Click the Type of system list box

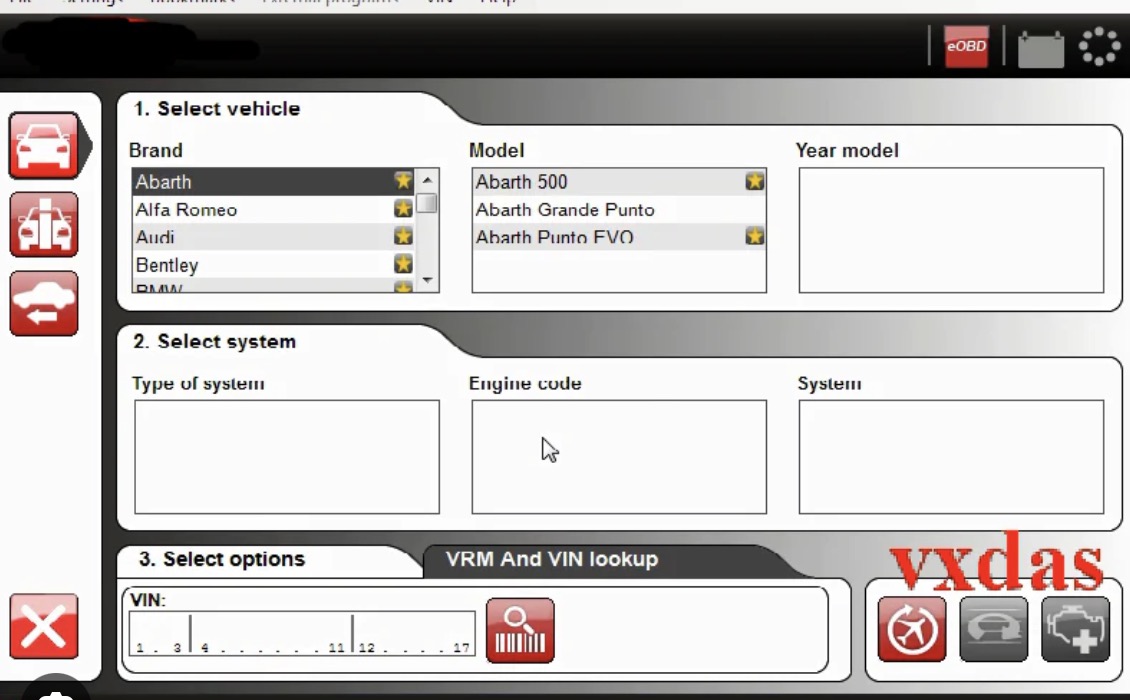tap(287, 457)
